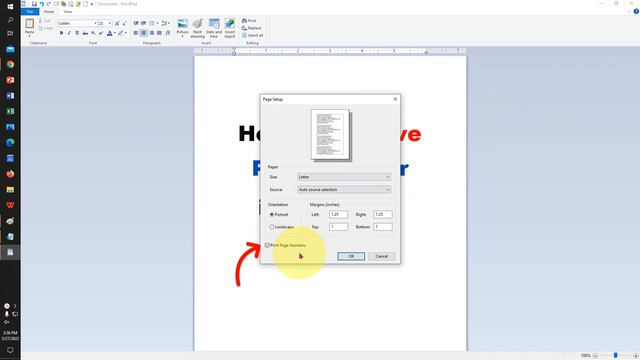Switch to the Home ribbon tab

49,12
